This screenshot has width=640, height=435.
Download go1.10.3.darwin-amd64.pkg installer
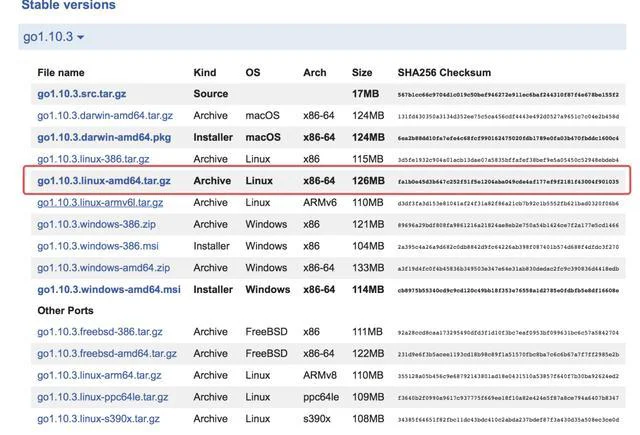pos(104,138)
